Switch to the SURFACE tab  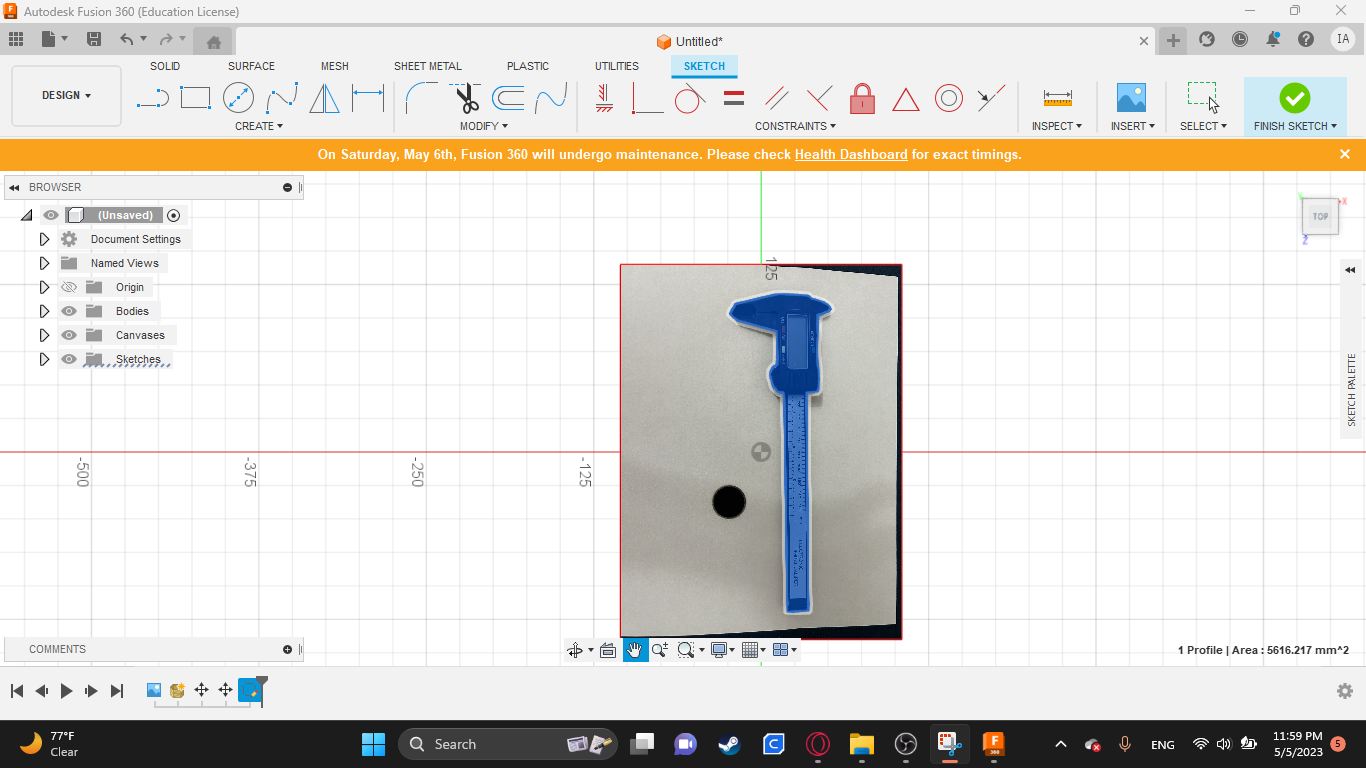251,66
